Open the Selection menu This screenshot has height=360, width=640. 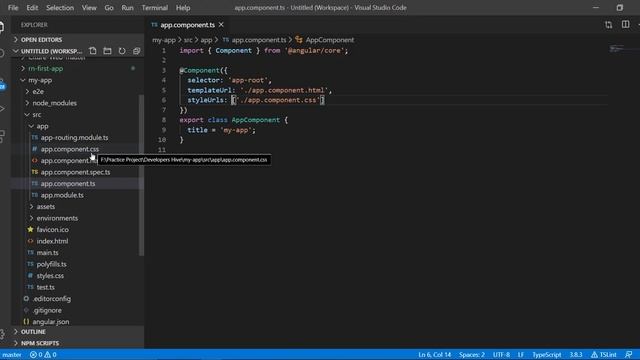[x=60, y=8]
